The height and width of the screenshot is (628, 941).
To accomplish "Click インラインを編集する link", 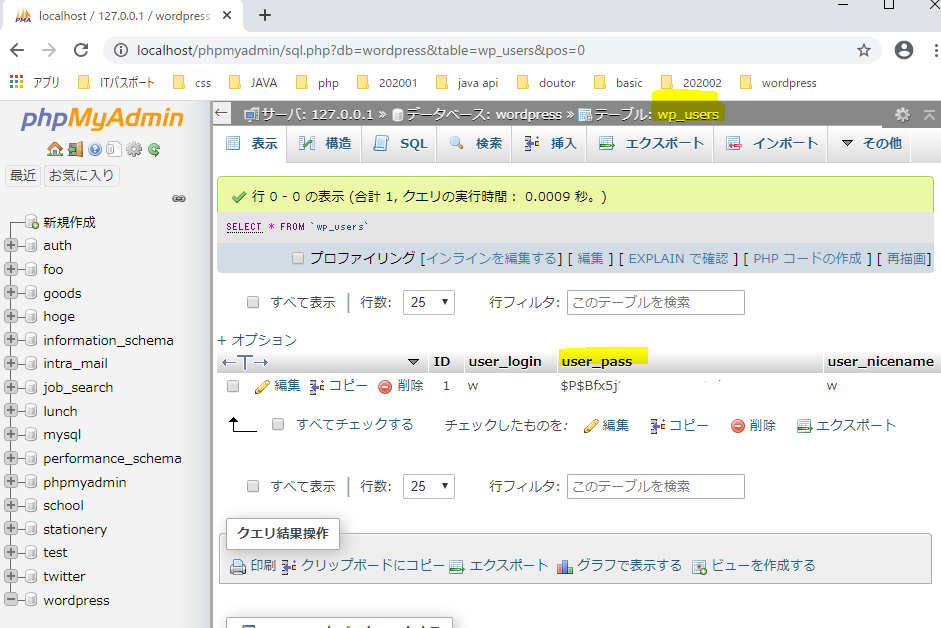I will point(492,258).
